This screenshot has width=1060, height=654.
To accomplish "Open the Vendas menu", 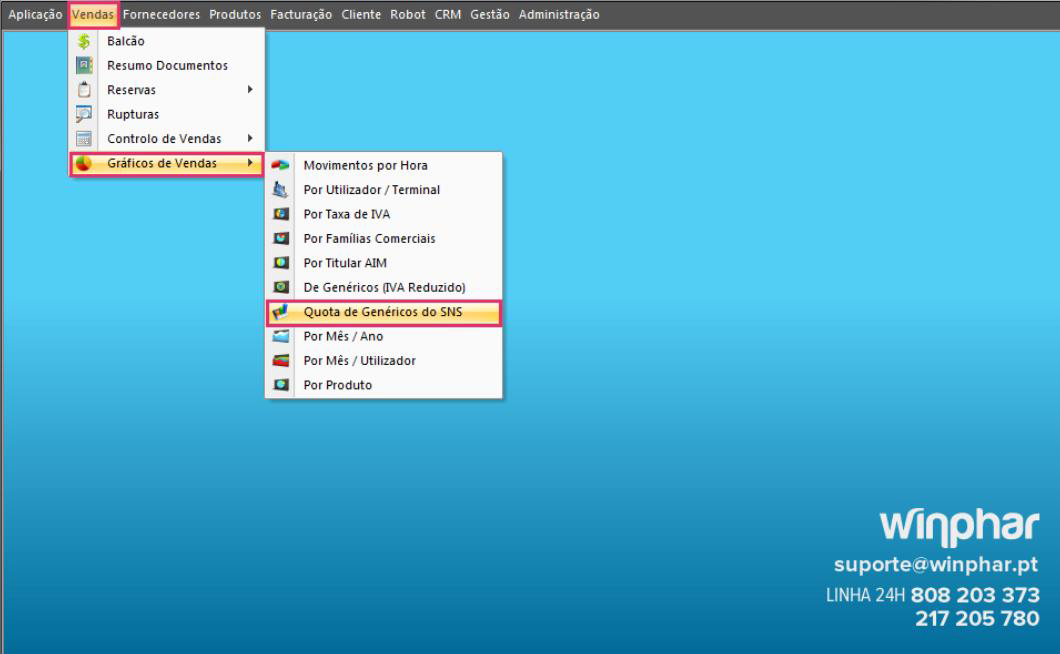I will (93, 14).
